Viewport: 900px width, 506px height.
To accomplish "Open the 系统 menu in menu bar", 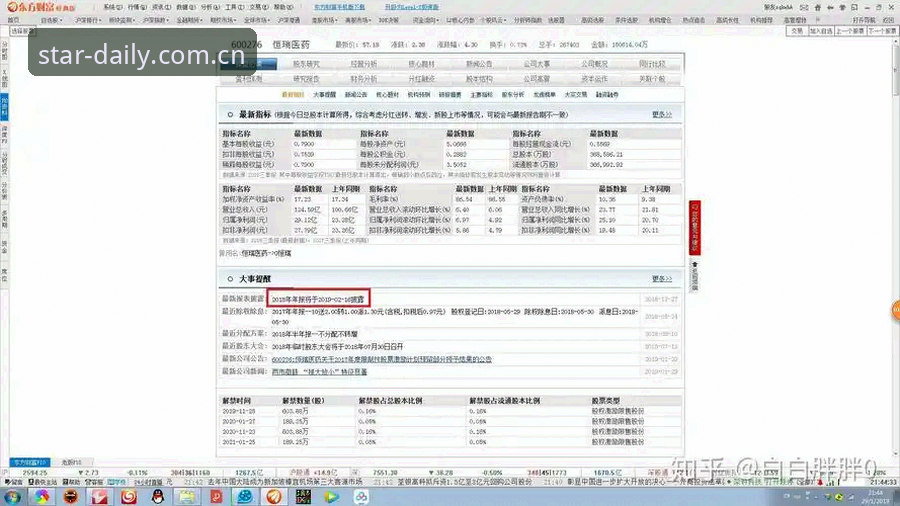I will 112,7.
